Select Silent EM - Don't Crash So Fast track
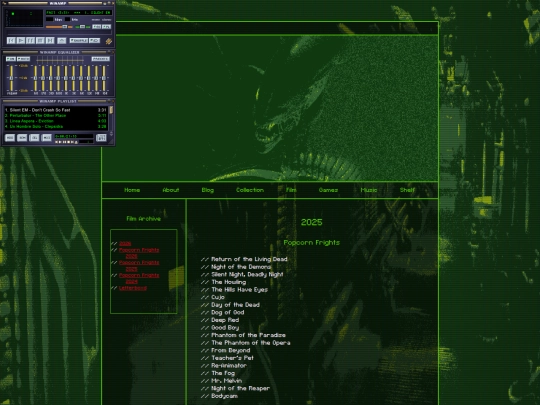 click(x=56, y=110)
